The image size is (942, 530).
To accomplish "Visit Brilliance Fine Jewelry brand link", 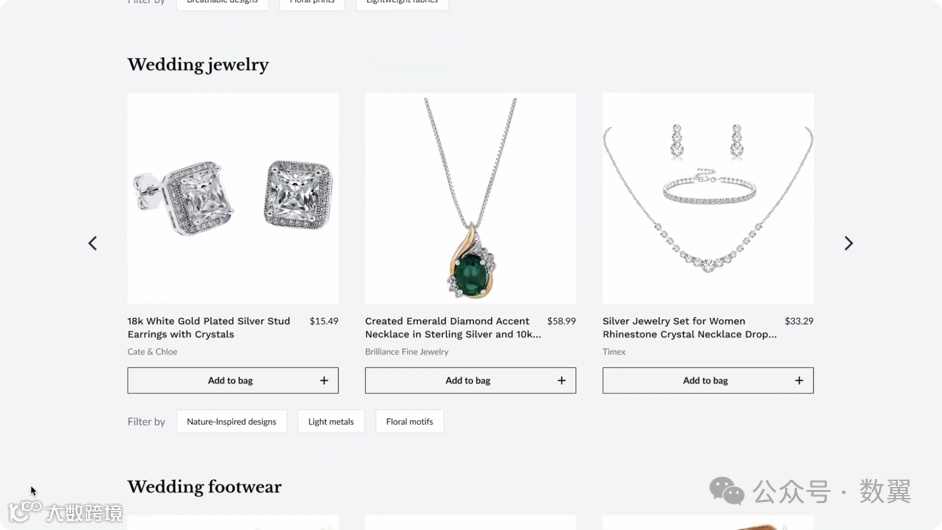I will tap(407, 352).
